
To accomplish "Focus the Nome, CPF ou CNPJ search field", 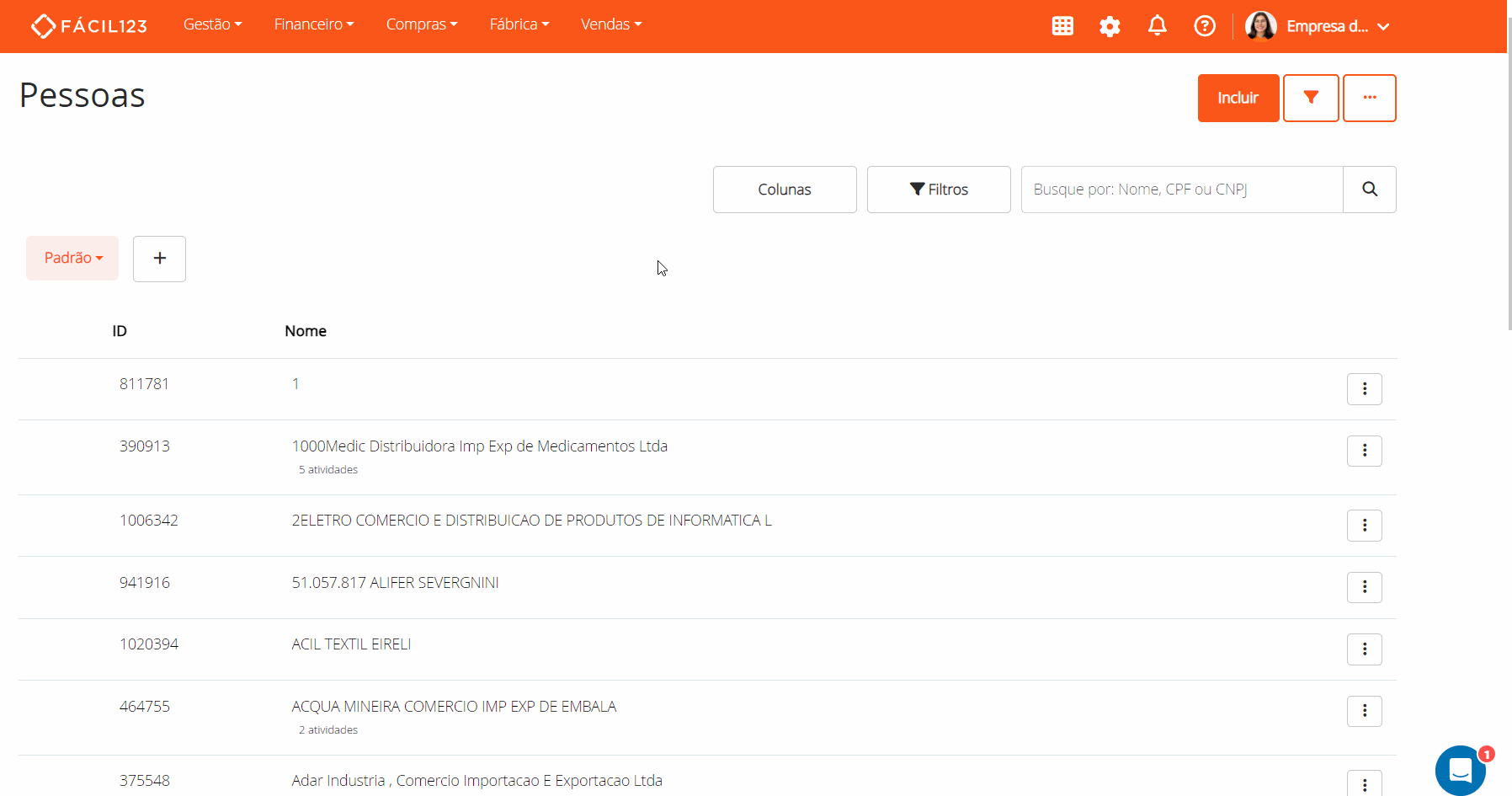I will point(1181,190).
